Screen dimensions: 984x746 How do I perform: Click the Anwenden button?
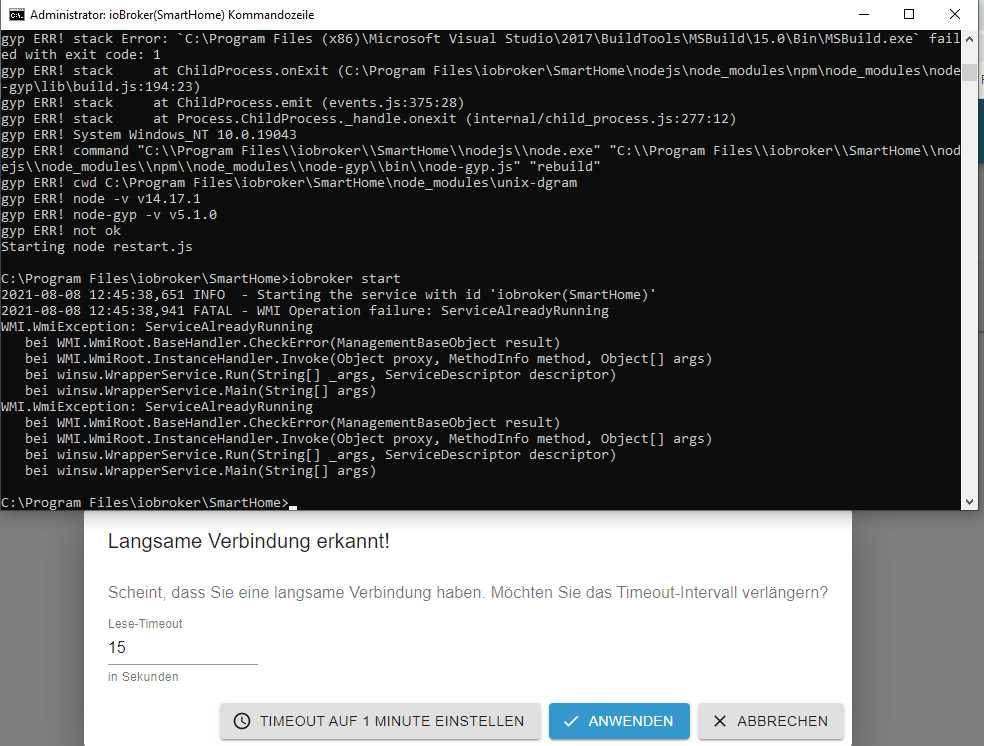[619, 721]
